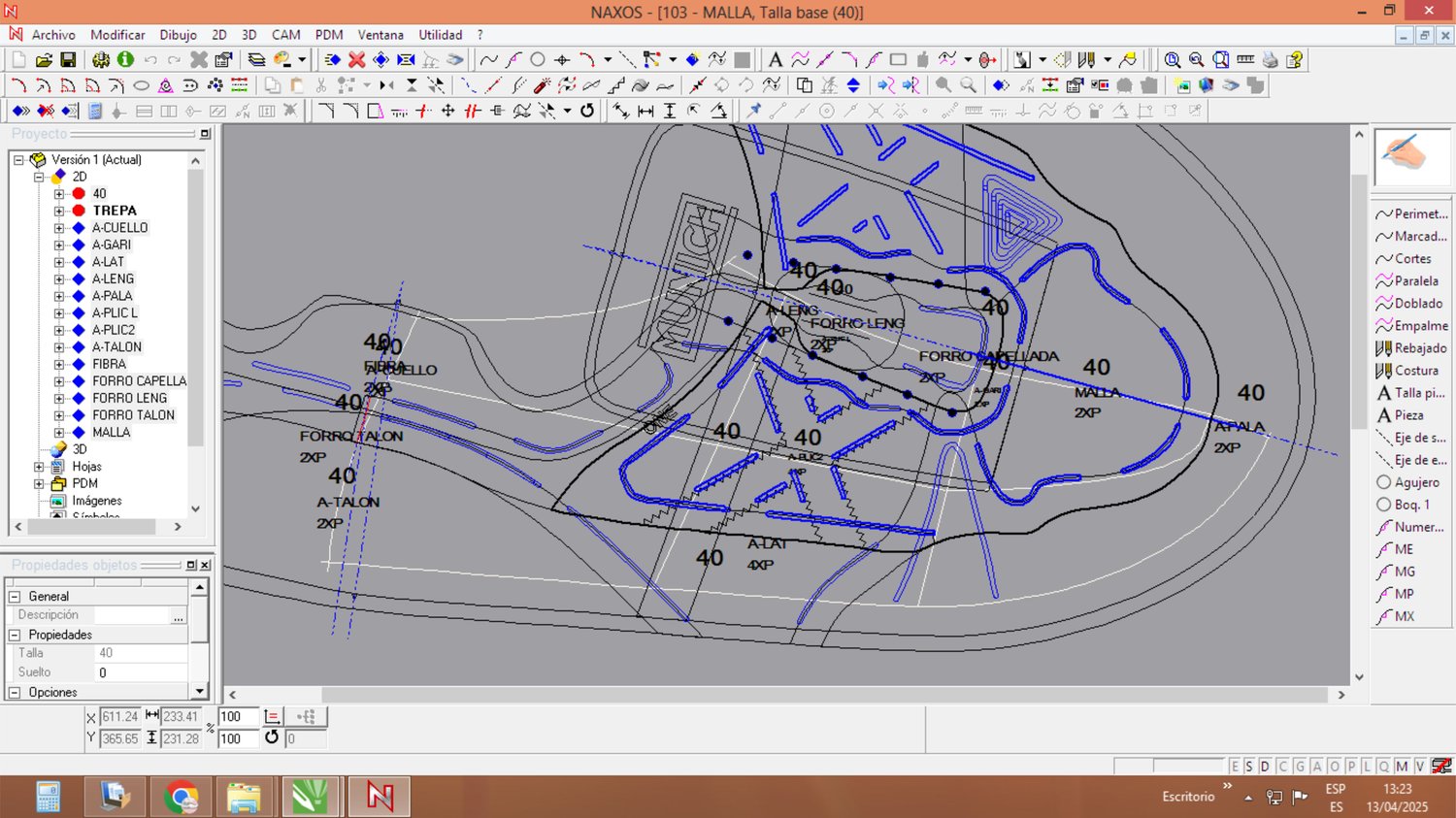Select the circle drawing tool
The width and height of the screenshot is (1456, 818).
click(537, 60)
